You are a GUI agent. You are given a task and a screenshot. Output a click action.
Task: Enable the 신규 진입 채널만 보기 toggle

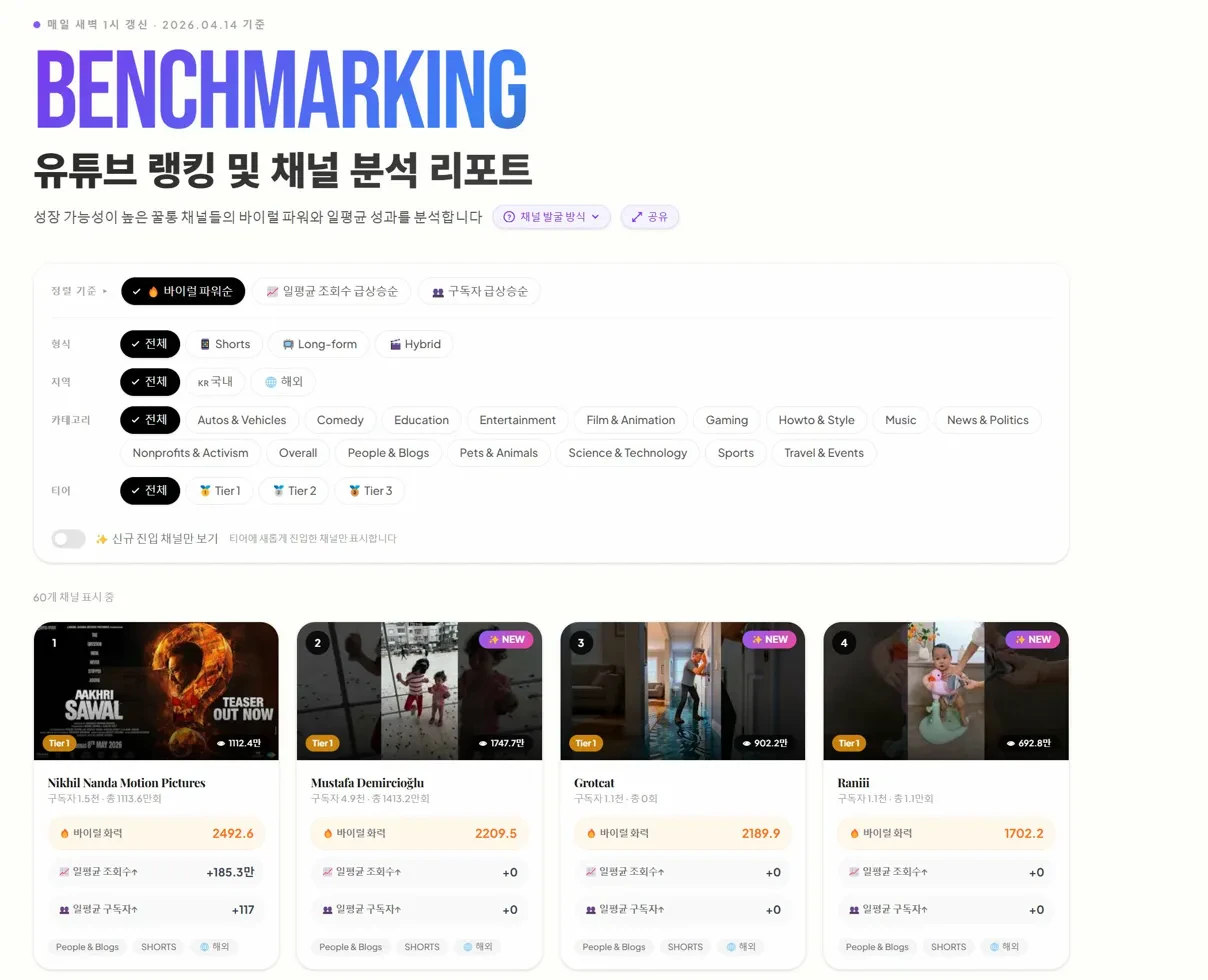click(68, 538)
